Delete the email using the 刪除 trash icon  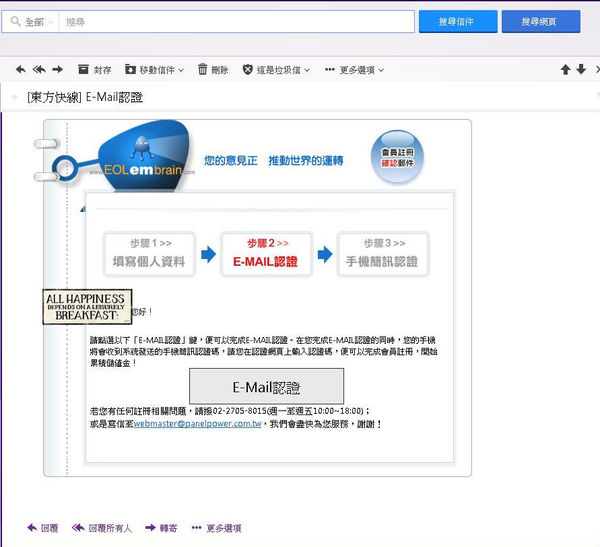pyautogui.click(x=213, y=70)
